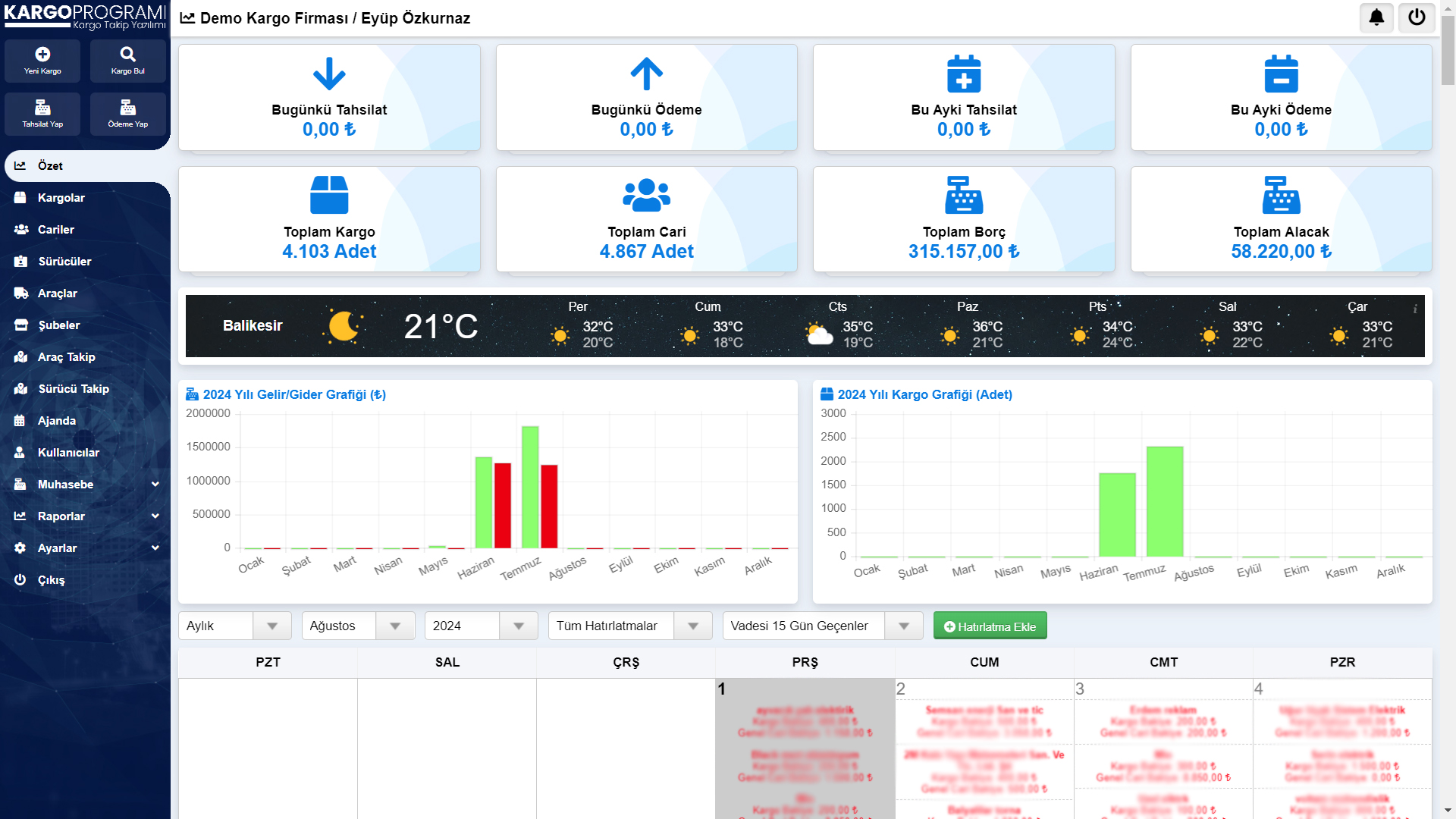Screen dimensions: 1456x819
Task: Click the Çıkış sidebar power icon
Action: tap(20, 579)
